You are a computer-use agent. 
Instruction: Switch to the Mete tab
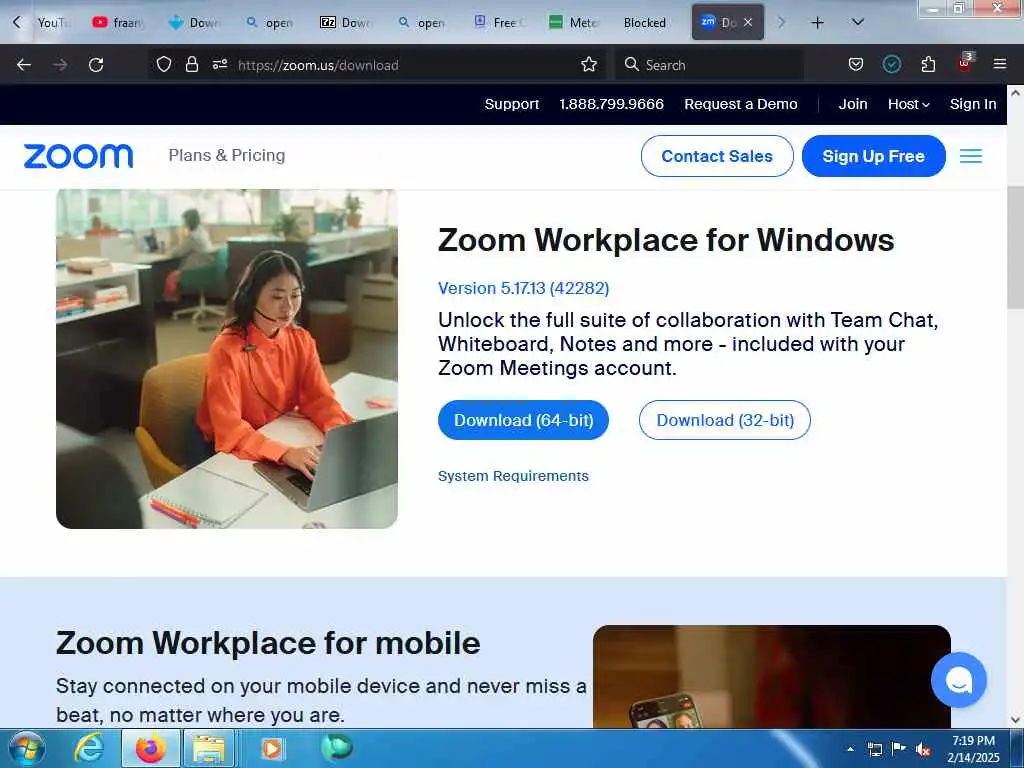click(x=573, y=23)
